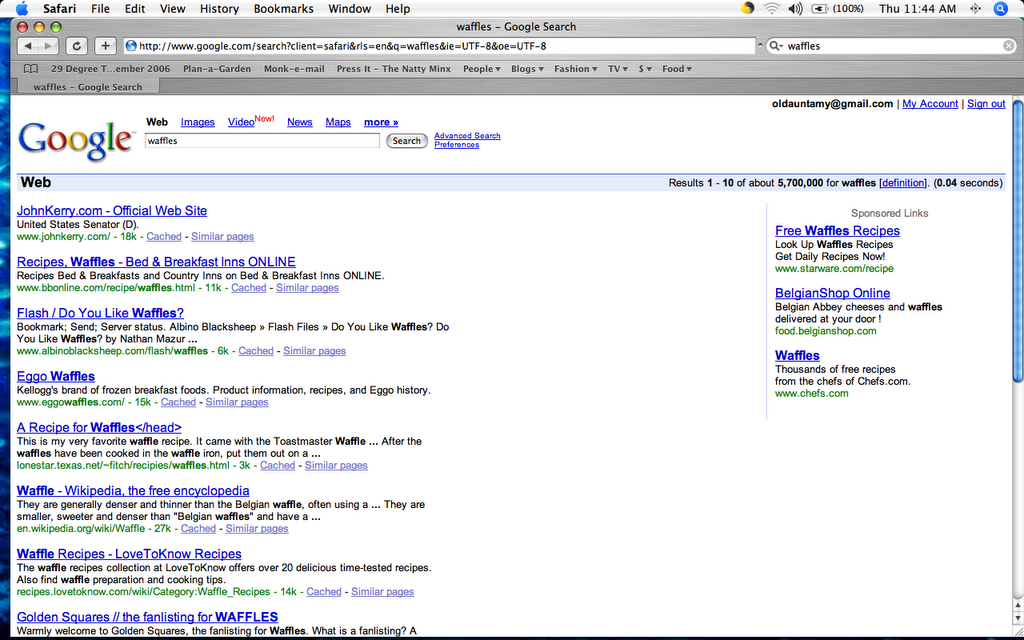1024x640 pixels.
Task: Open the View menu
Action: click(x=172, y=8)
